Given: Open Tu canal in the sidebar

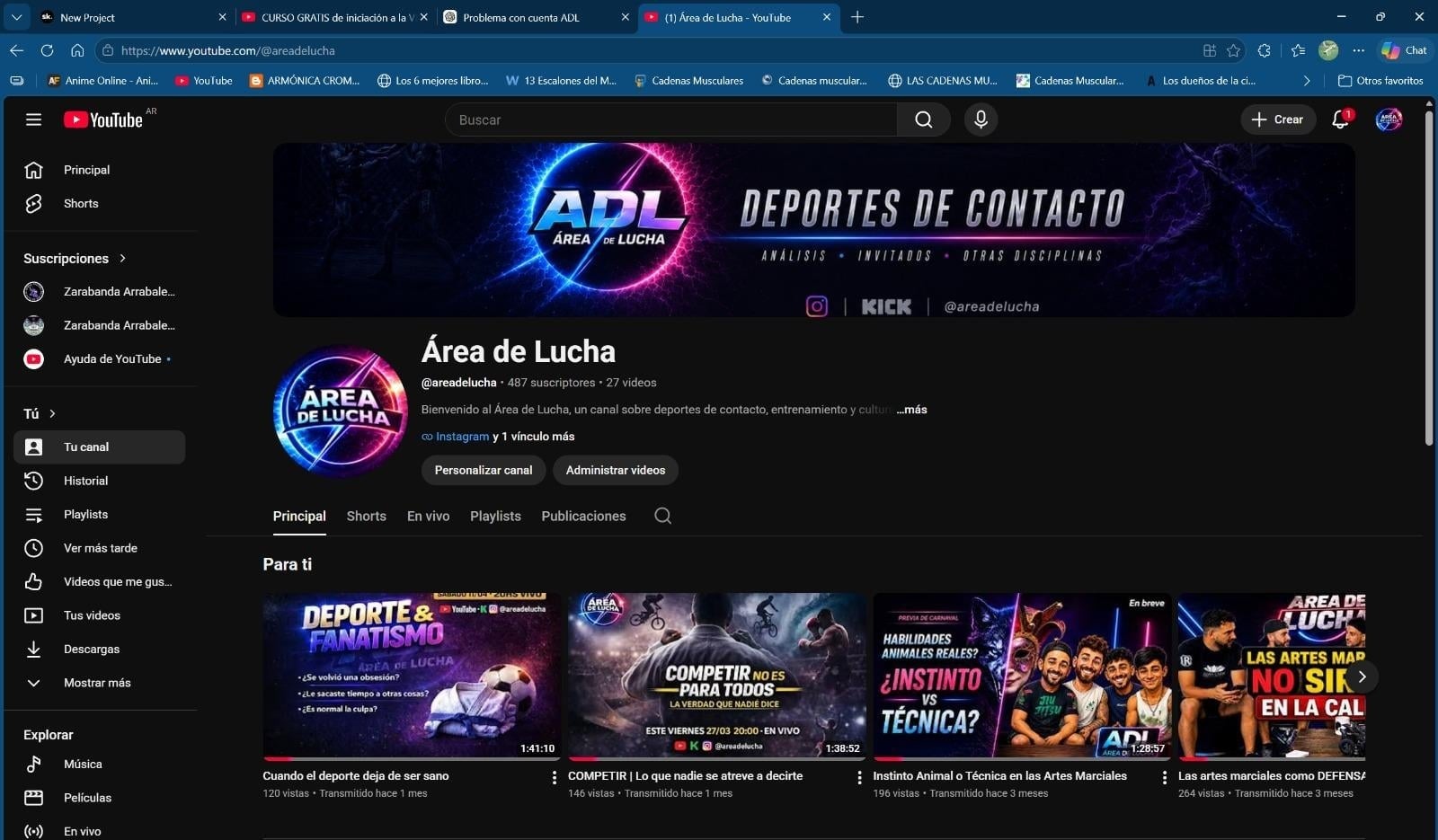Looking at the screenshot, I should 99,447.
